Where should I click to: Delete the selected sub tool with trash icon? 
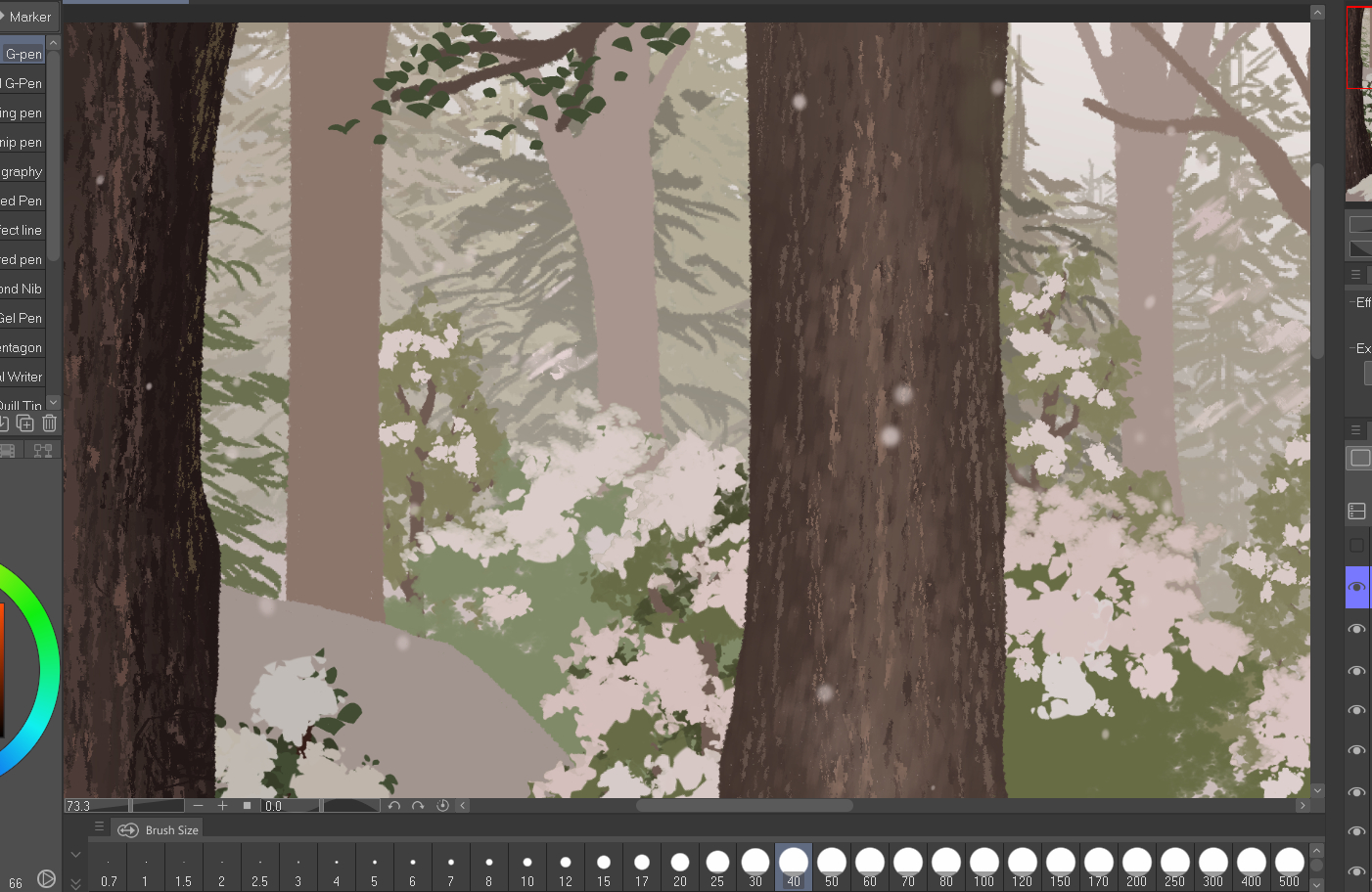click(x=50, y=424)
